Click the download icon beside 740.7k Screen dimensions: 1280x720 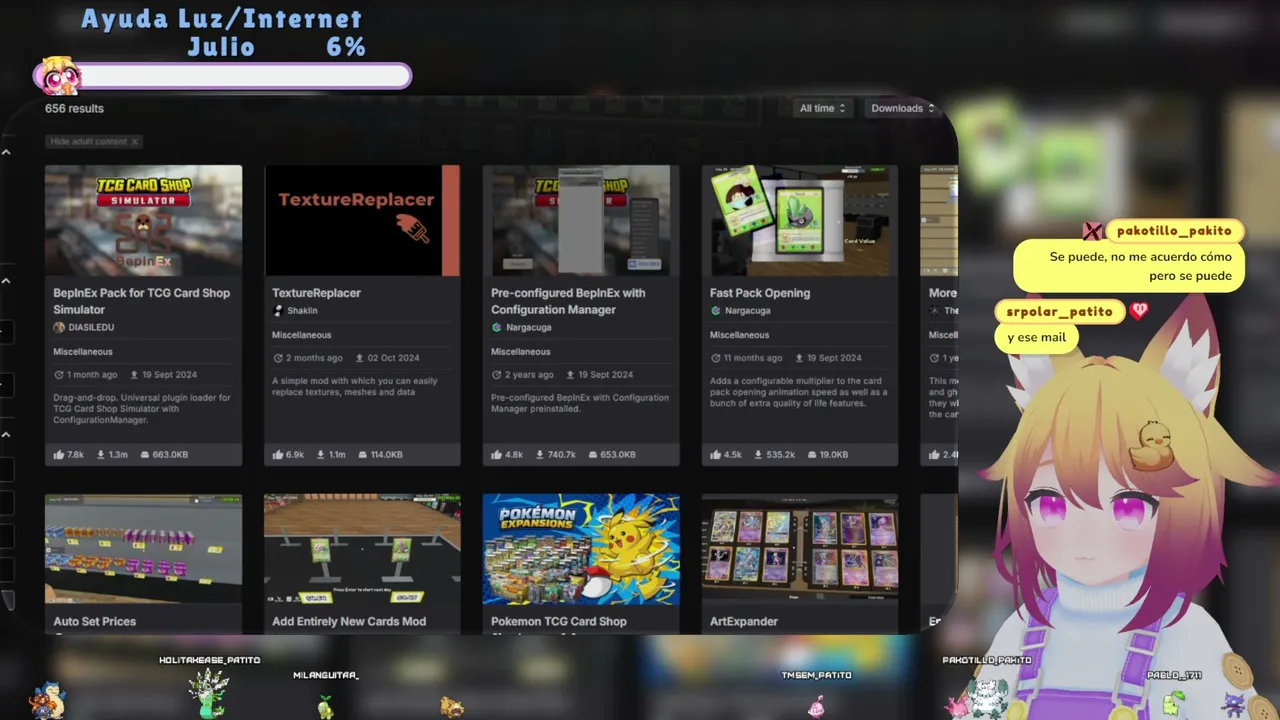[x=540, y=455]
